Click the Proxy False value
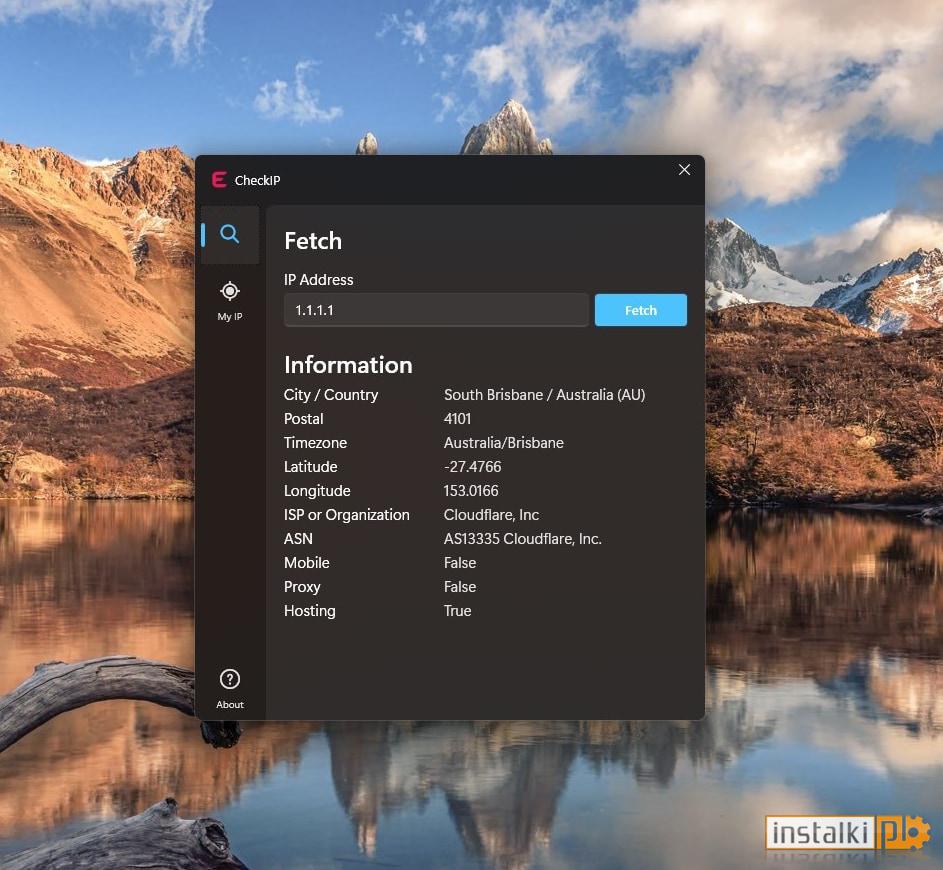Screen dimensions: 943x870 [459, 587]
